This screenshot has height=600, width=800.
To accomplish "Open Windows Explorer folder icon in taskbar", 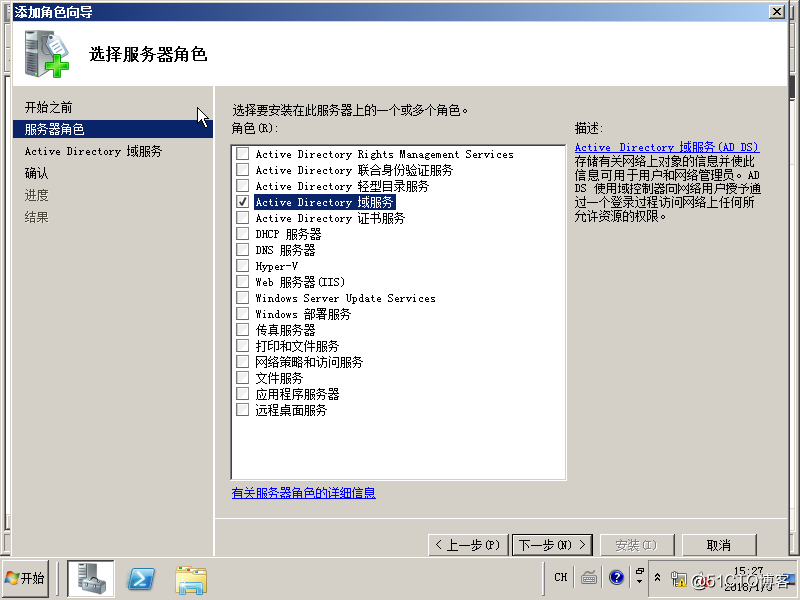I will tap(191, 580).
